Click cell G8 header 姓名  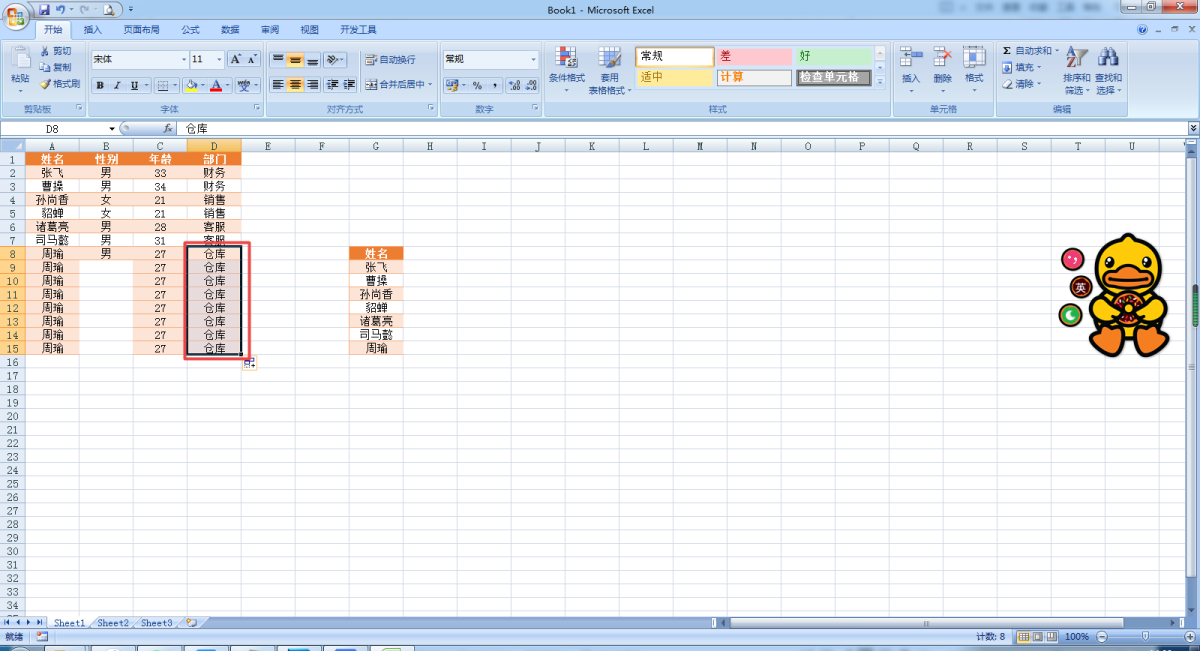click(x=376, y=254)
